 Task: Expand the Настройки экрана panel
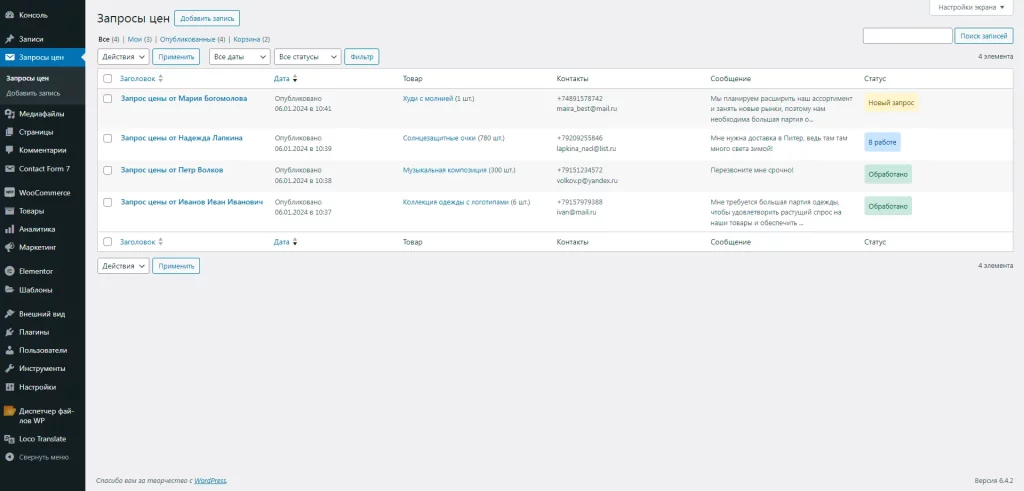tap(971, 7)
